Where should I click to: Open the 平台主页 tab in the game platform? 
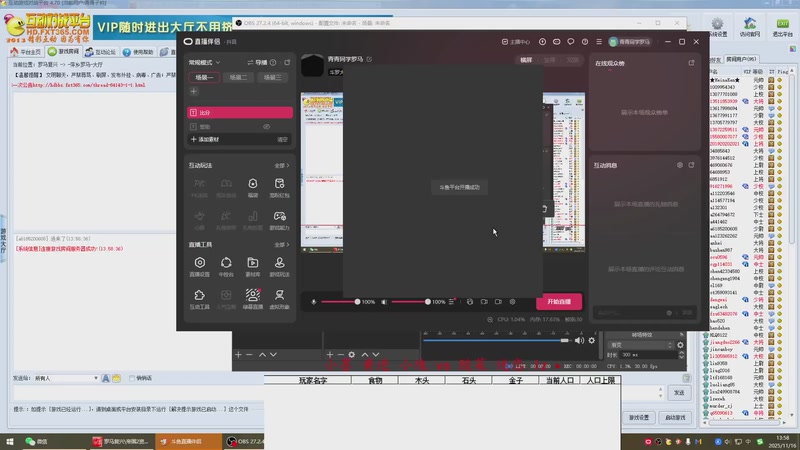(26, 52)
